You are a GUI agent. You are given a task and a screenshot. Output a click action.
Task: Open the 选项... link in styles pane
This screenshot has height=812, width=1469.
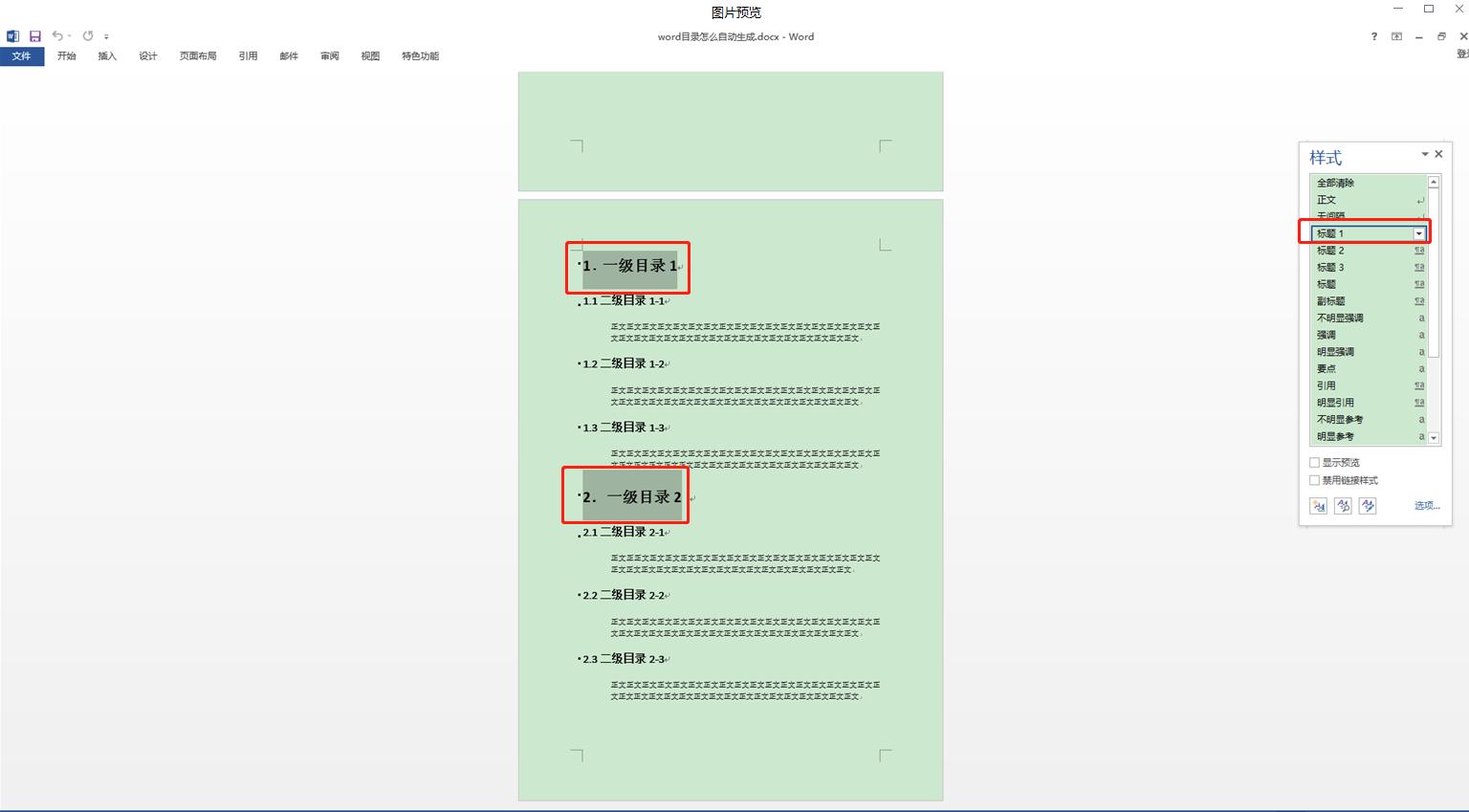click(x=1427, y=506)
